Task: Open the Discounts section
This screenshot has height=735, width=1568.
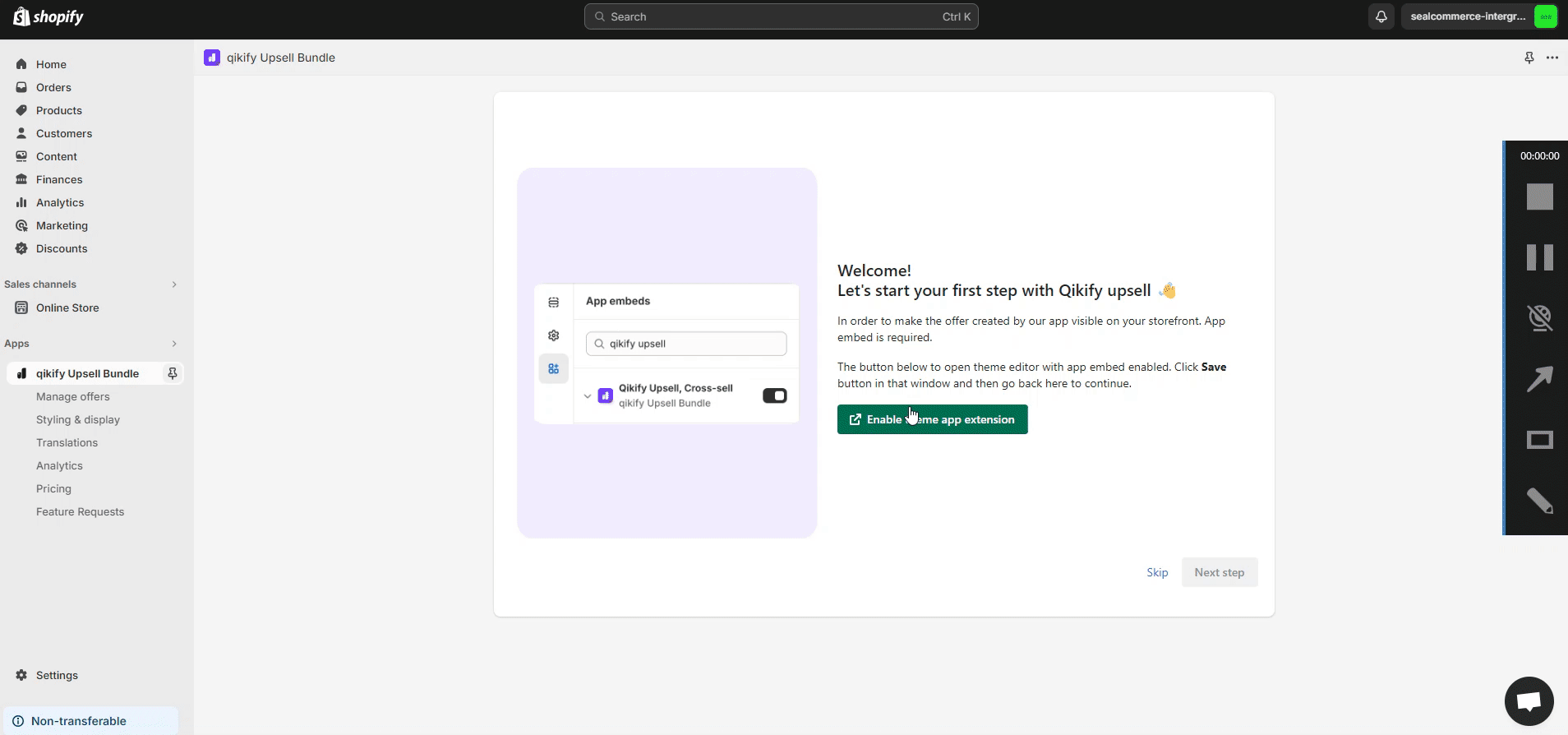Action: [62, 248]
